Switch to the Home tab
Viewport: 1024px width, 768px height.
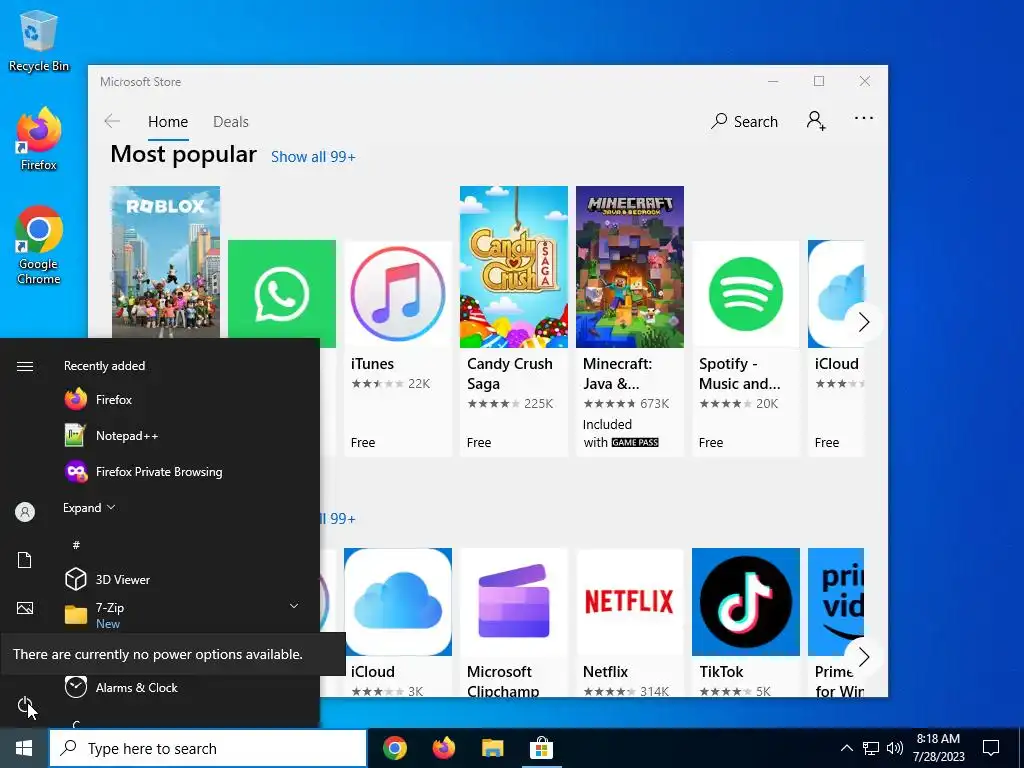pos(168,121)
